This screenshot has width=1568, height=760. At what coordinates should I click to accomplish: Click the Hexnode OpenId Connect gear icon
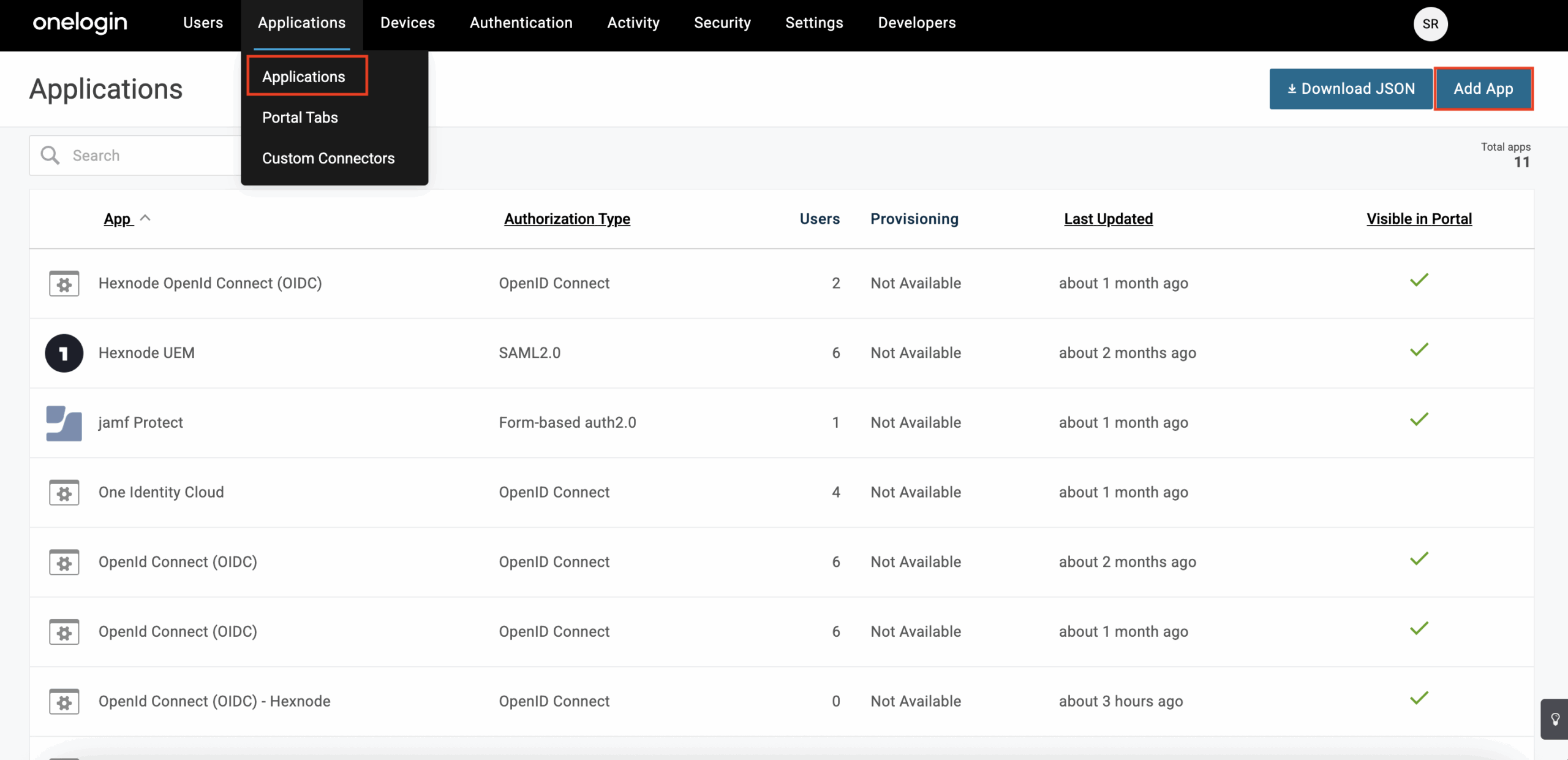coord(64,284)
